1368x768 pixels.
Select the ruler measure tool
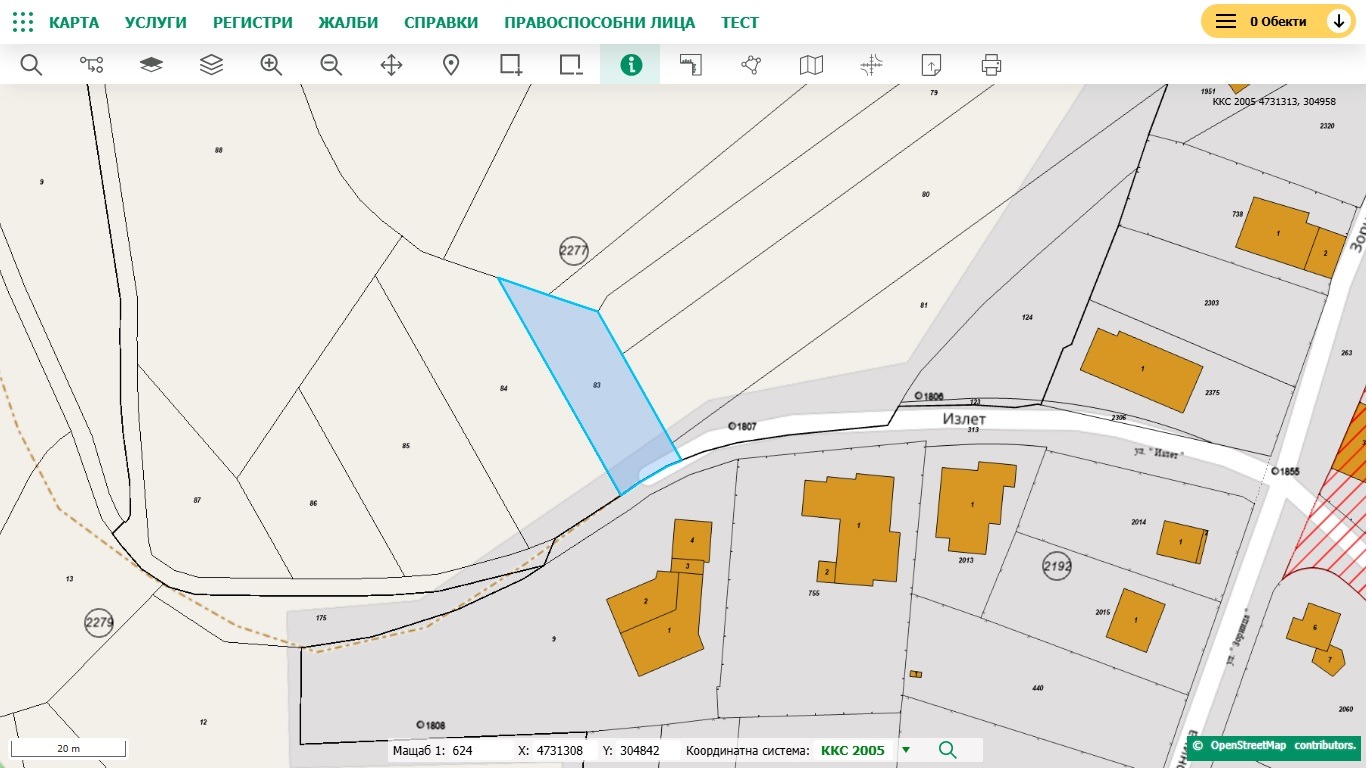point(691,65)
